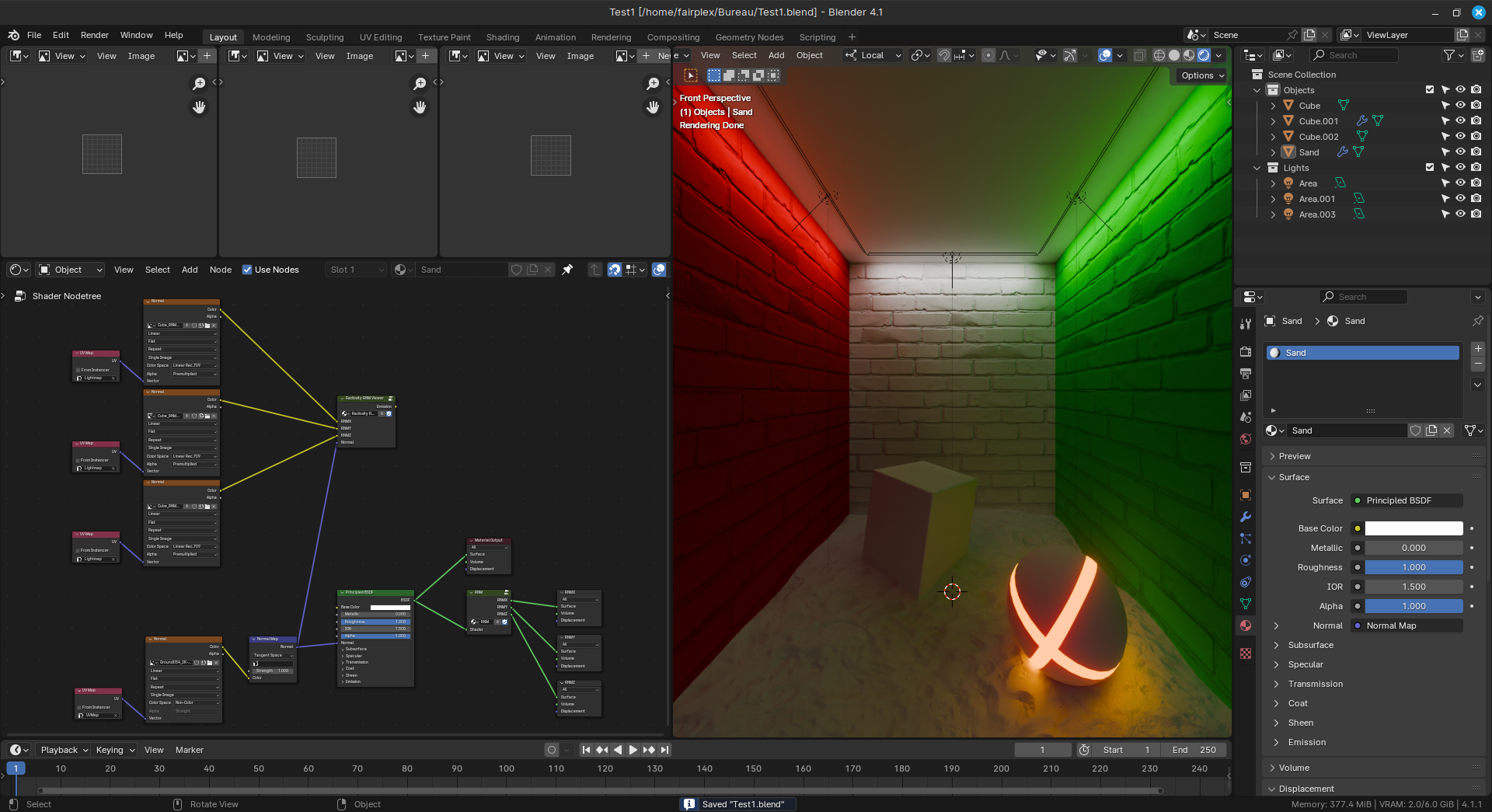Open the Node menu in node editor
The width and height of the screenshot is (1492, 812).
point(221,270)
